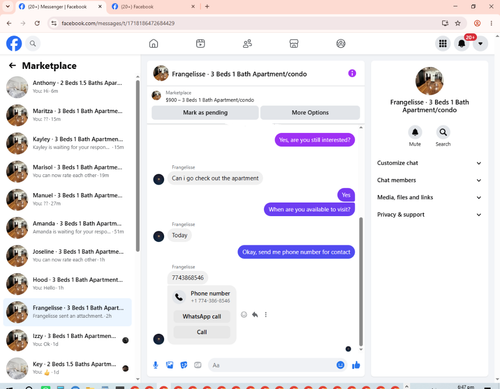Go back using the Marketplace back arrow
This screenshot has width=500, height=389.
[12, 66]
